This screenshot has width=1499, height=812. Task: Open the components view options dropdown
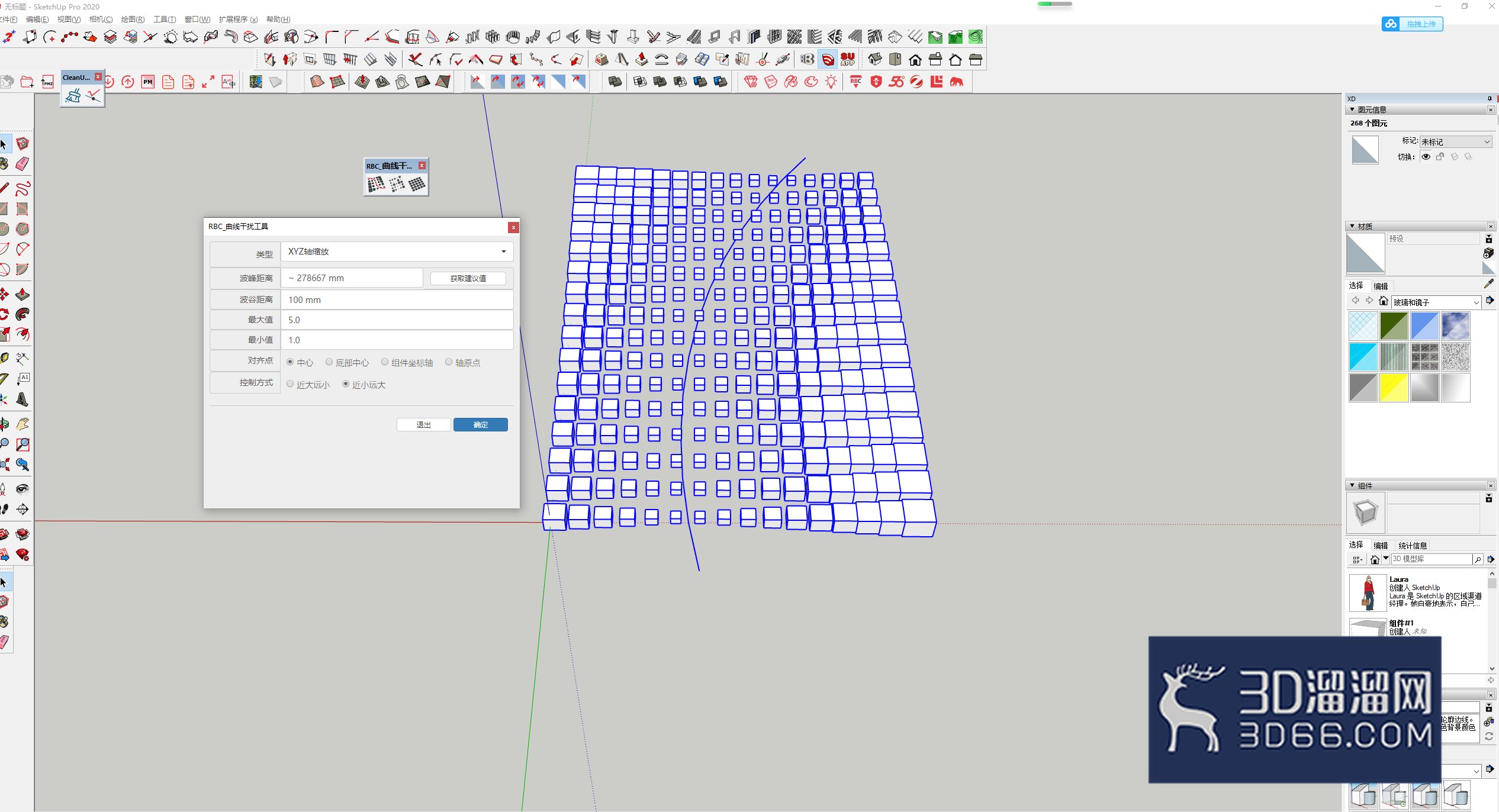1358,559
